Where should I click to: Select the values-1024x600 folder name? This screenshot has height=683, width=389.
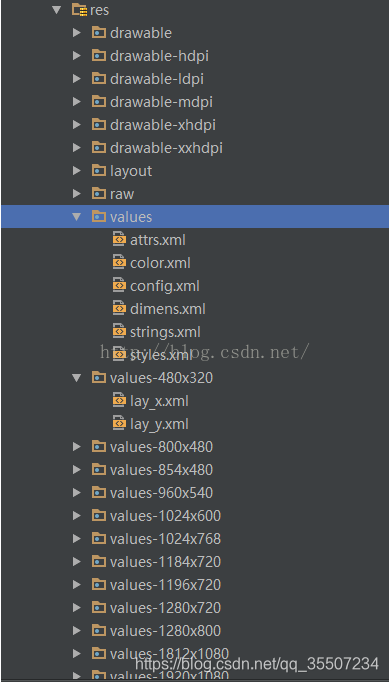(166, 516)
